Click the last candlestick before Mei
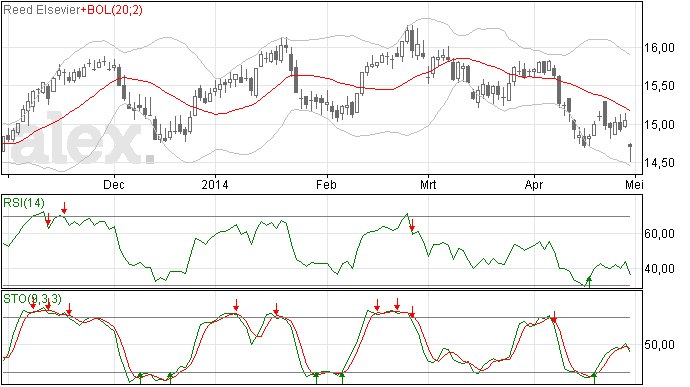The image size is (690, 387). point(631,153)
